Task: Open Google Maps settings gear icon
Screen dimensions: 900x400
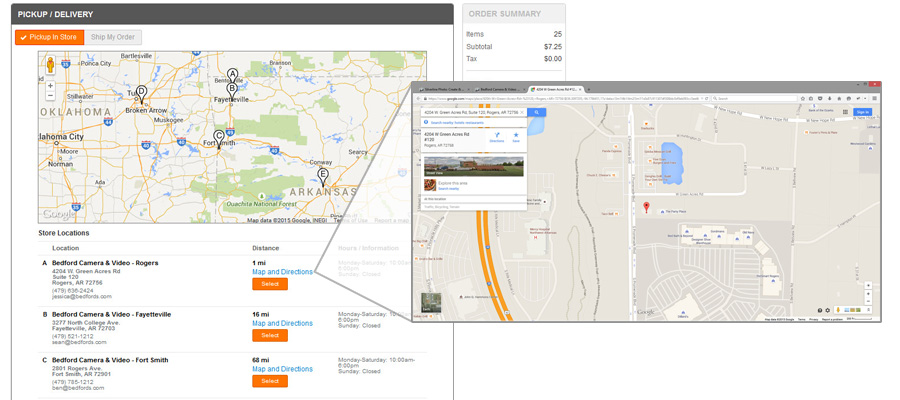Action: (828, 310)
